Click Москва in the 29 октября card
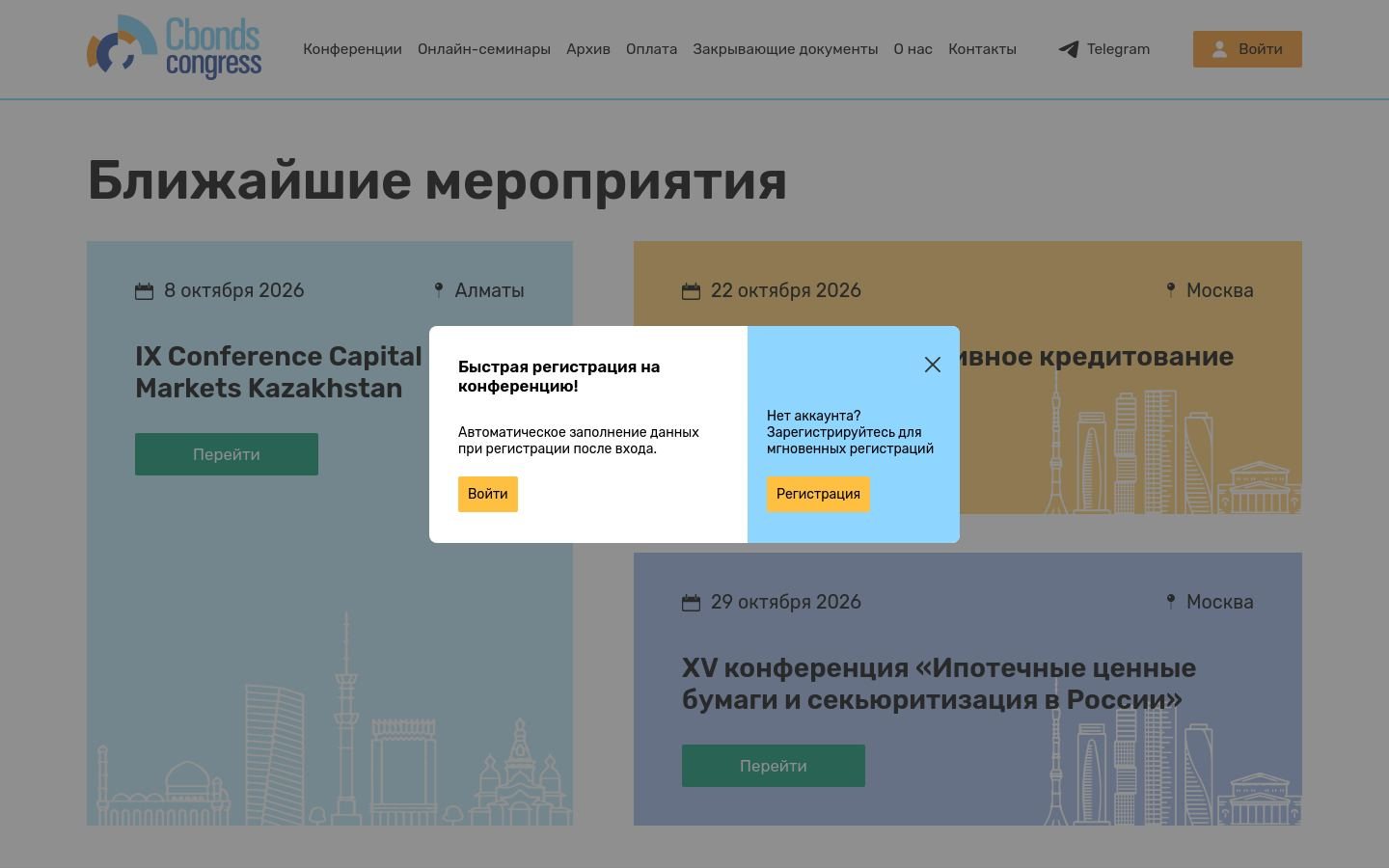This screenshot has height=868, width=1389. click(1220, 602)
